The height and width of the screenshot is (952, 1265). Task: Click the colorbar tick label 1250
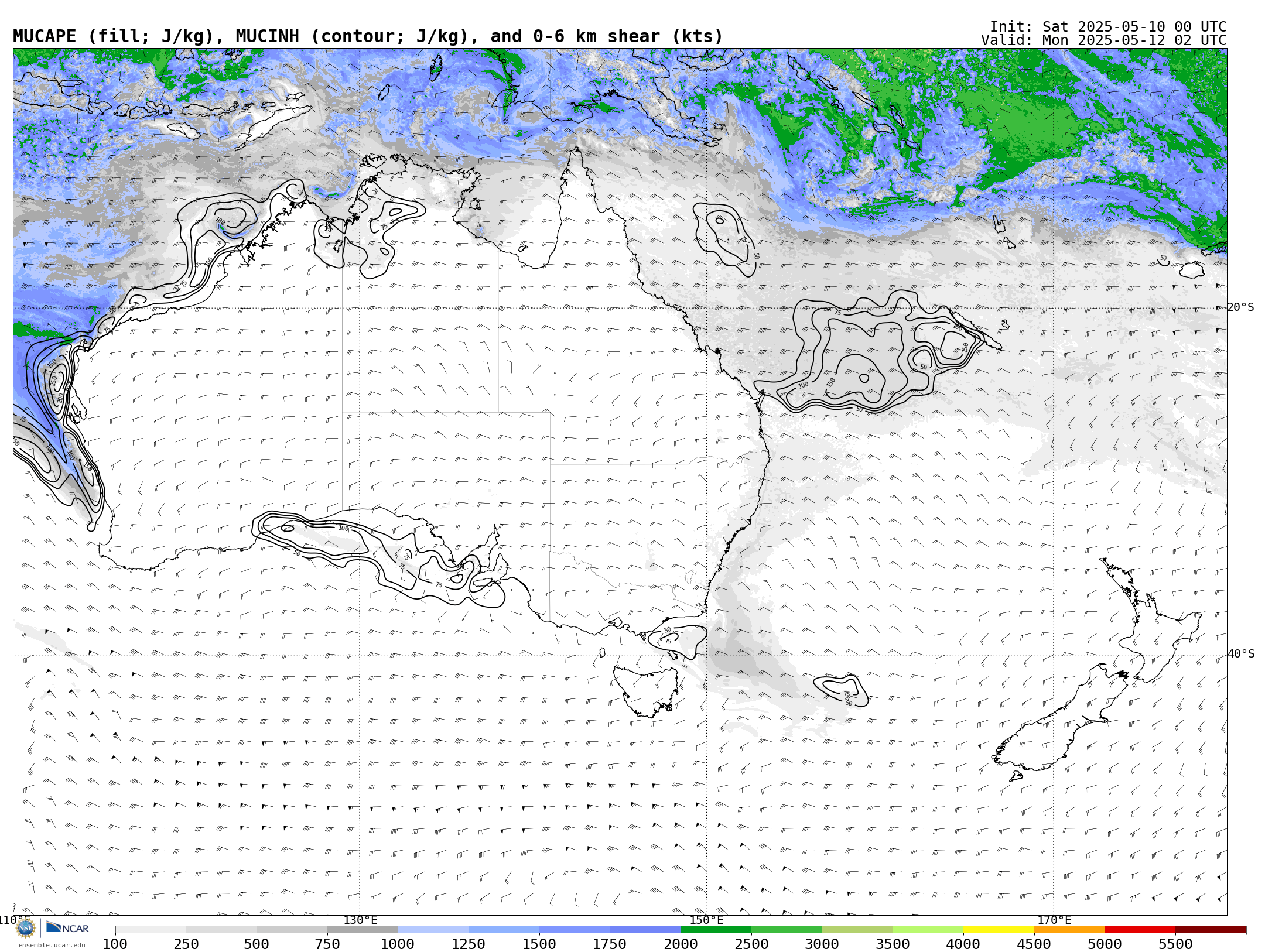(x=469, y=944)
